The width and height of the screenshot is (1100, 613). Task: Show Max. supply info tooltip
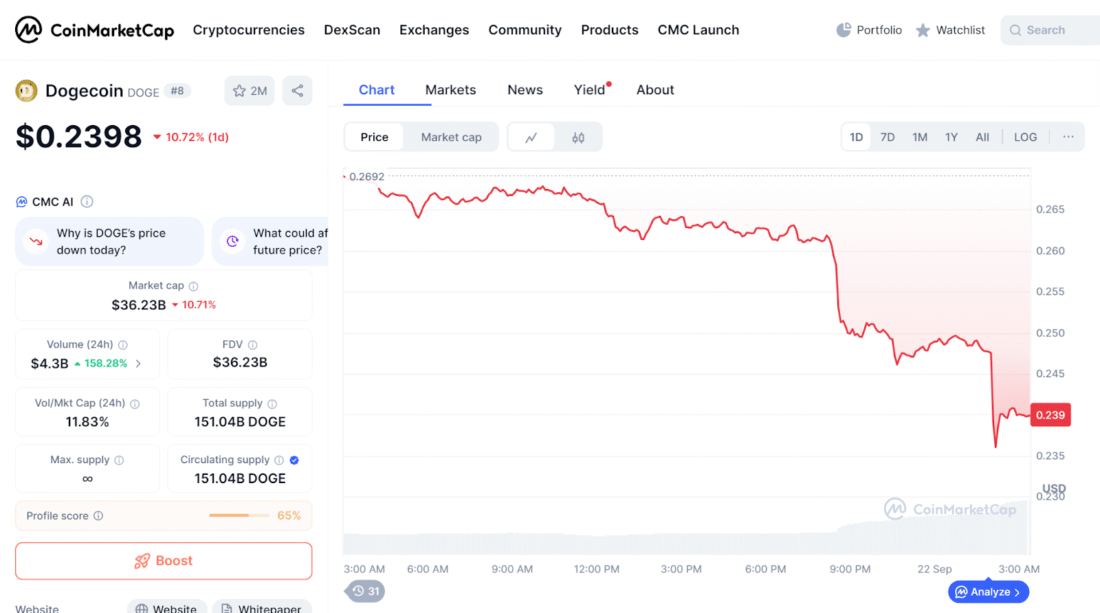click(x=119, y=460)
